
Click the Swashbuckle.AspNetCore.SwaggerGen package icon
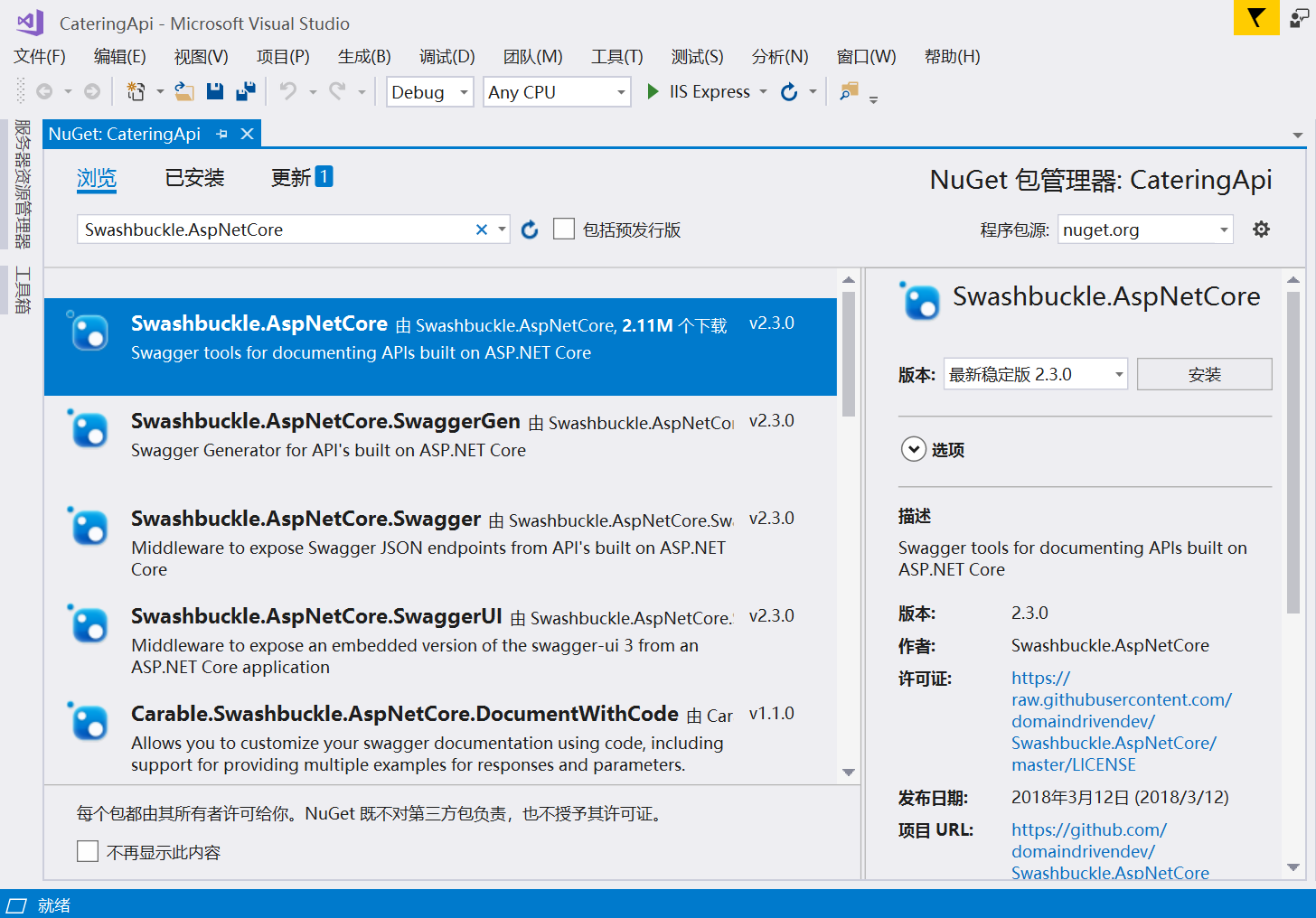pos(89,428)
